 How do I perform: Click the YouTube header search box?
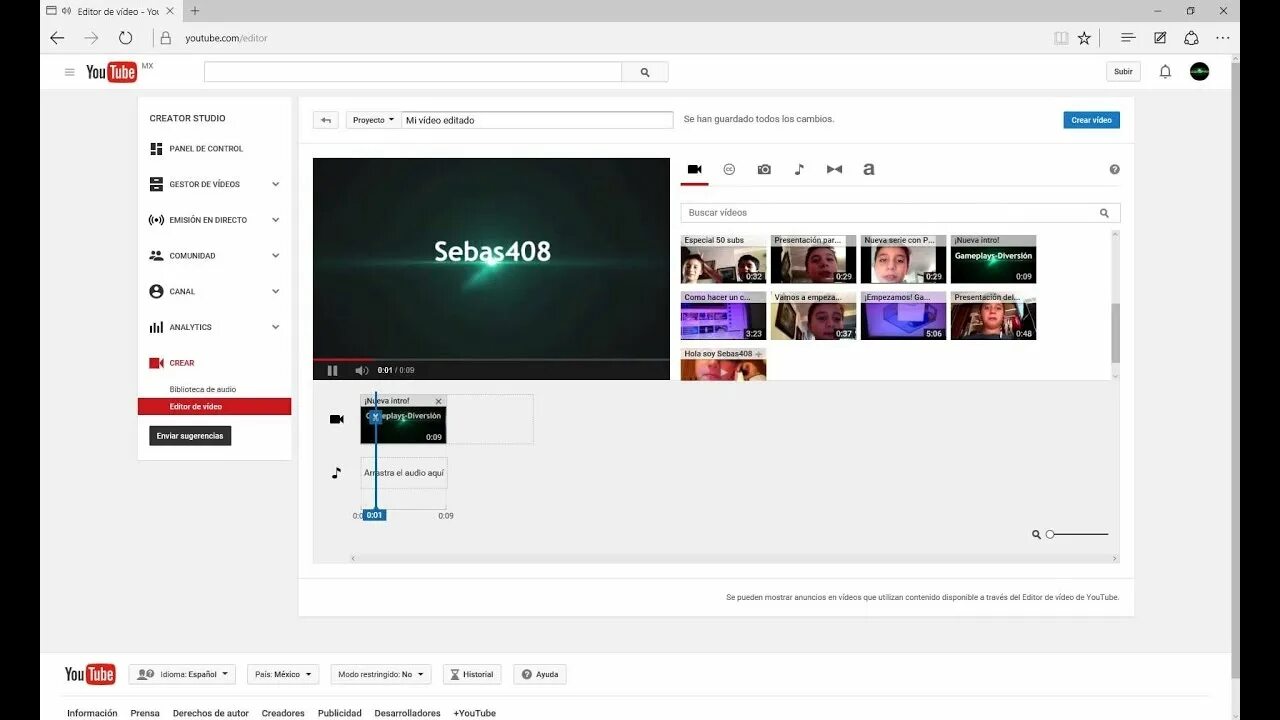413,72
